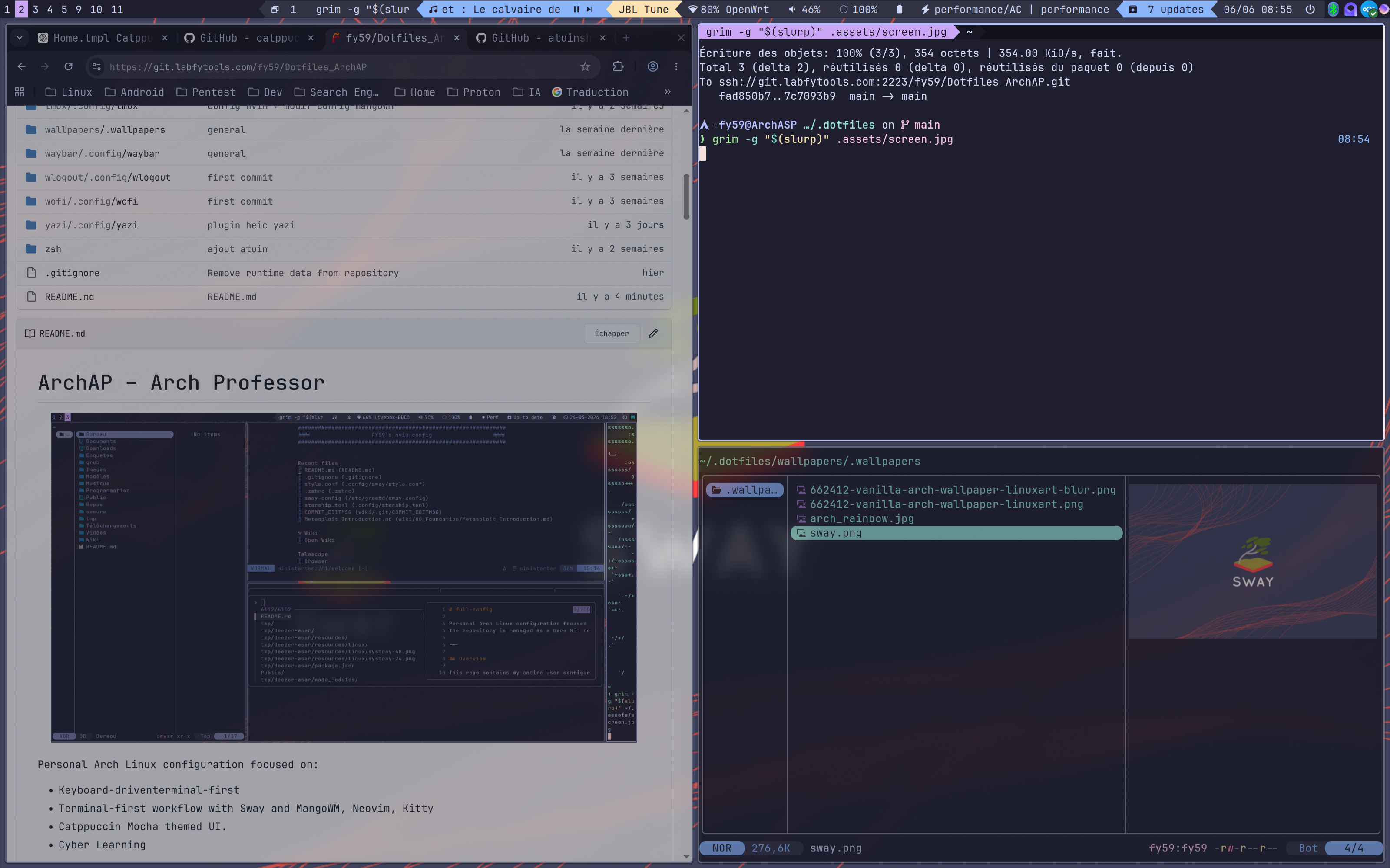
Task: Open the Dev bookmarks folder
Action: pos(265,92)
